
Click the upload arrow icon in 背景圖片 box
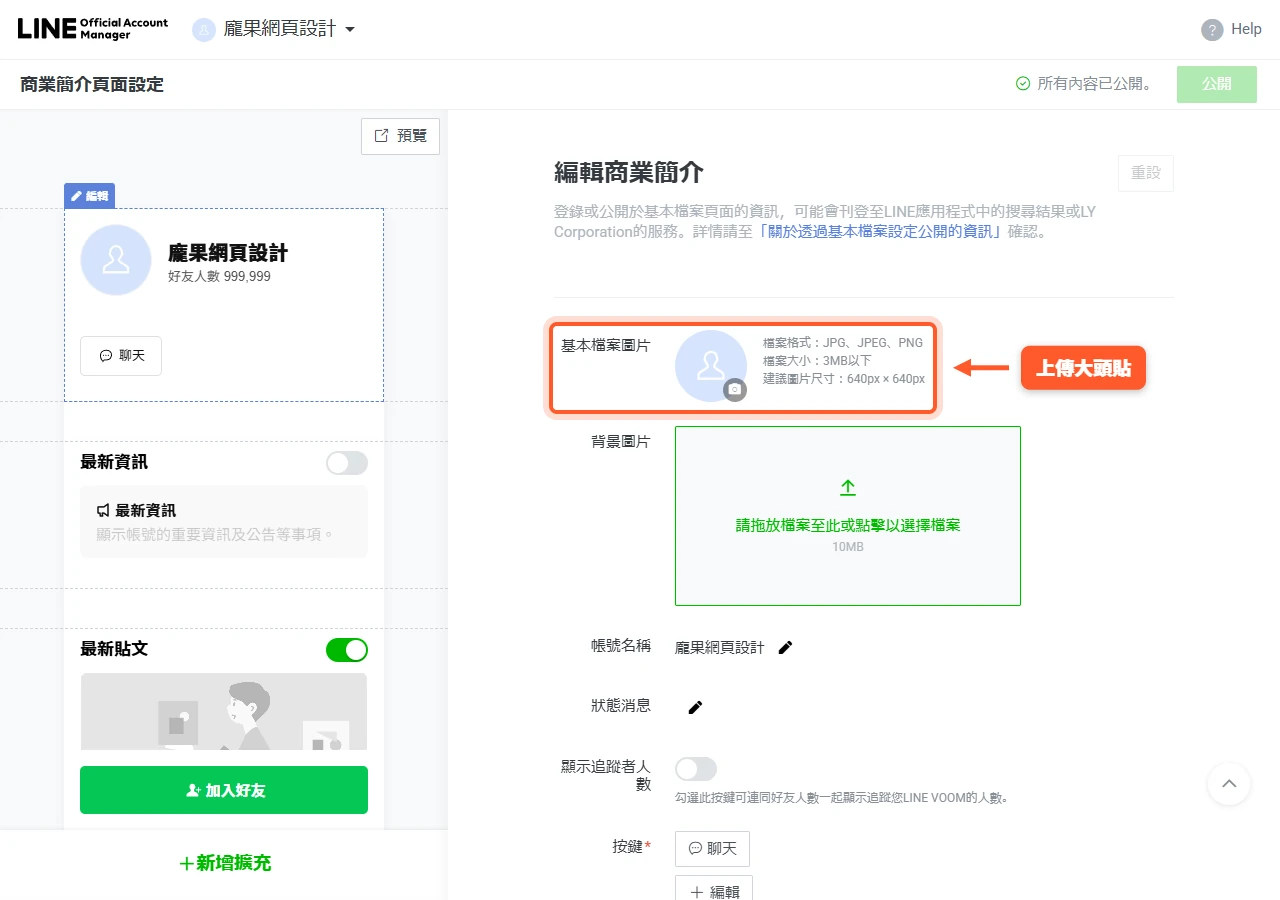click(x=848, y=488)
